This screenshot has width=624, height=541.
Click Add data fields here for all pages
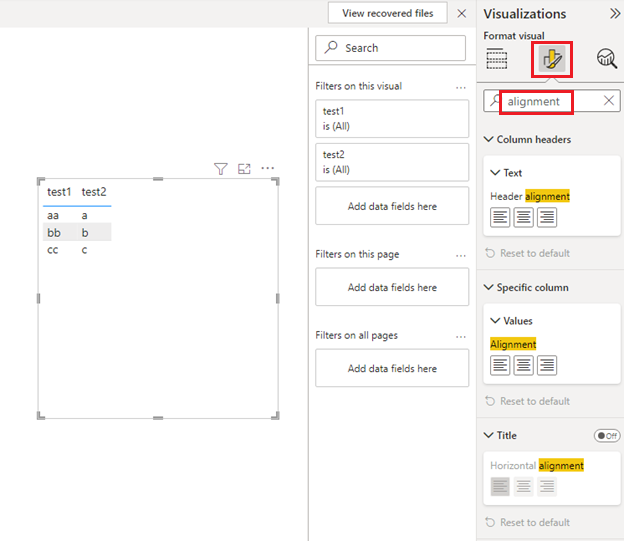(x=392, y=369)
